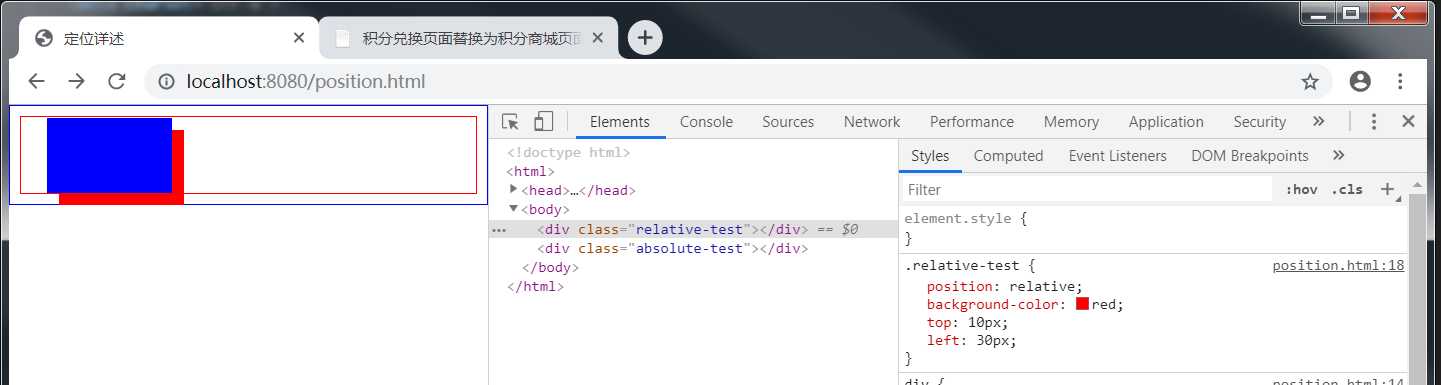This screenshot has height=385, width=1441.
Task: Switch to the Performance tab
Action: coord(972,122)
